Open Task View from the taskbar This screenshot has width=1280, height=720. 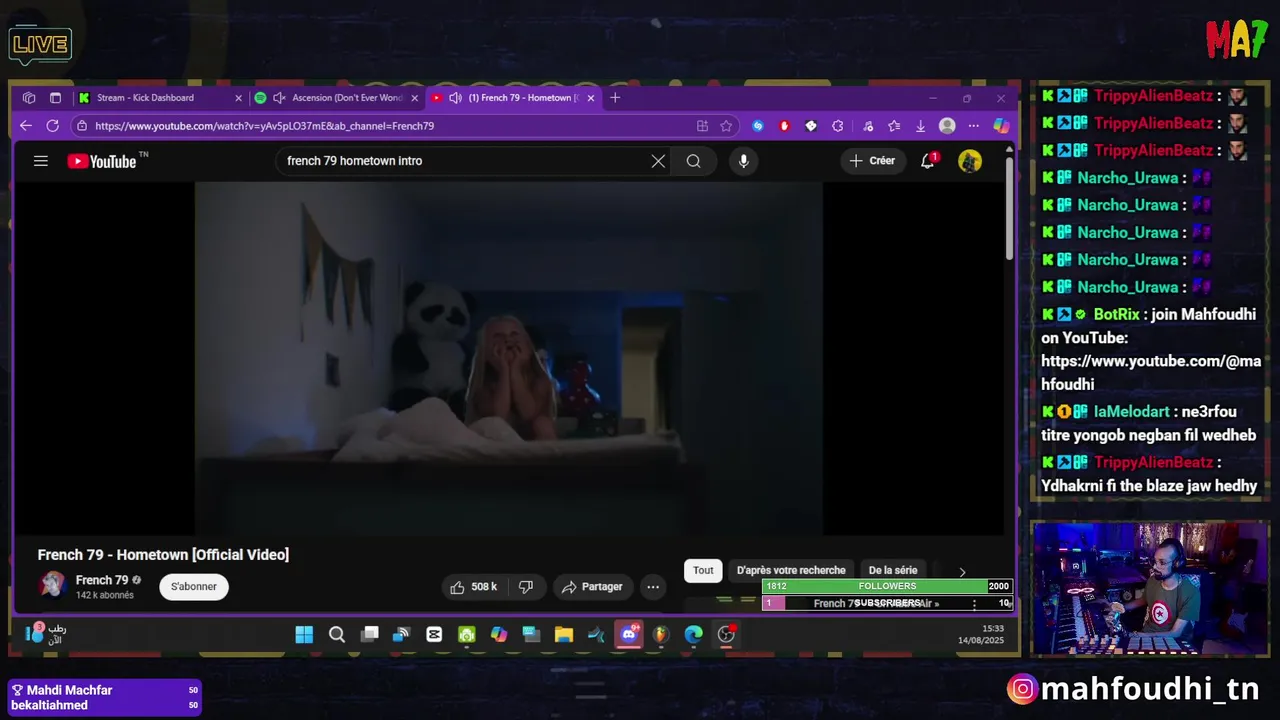pyautogui.click(x=369, y=634)
